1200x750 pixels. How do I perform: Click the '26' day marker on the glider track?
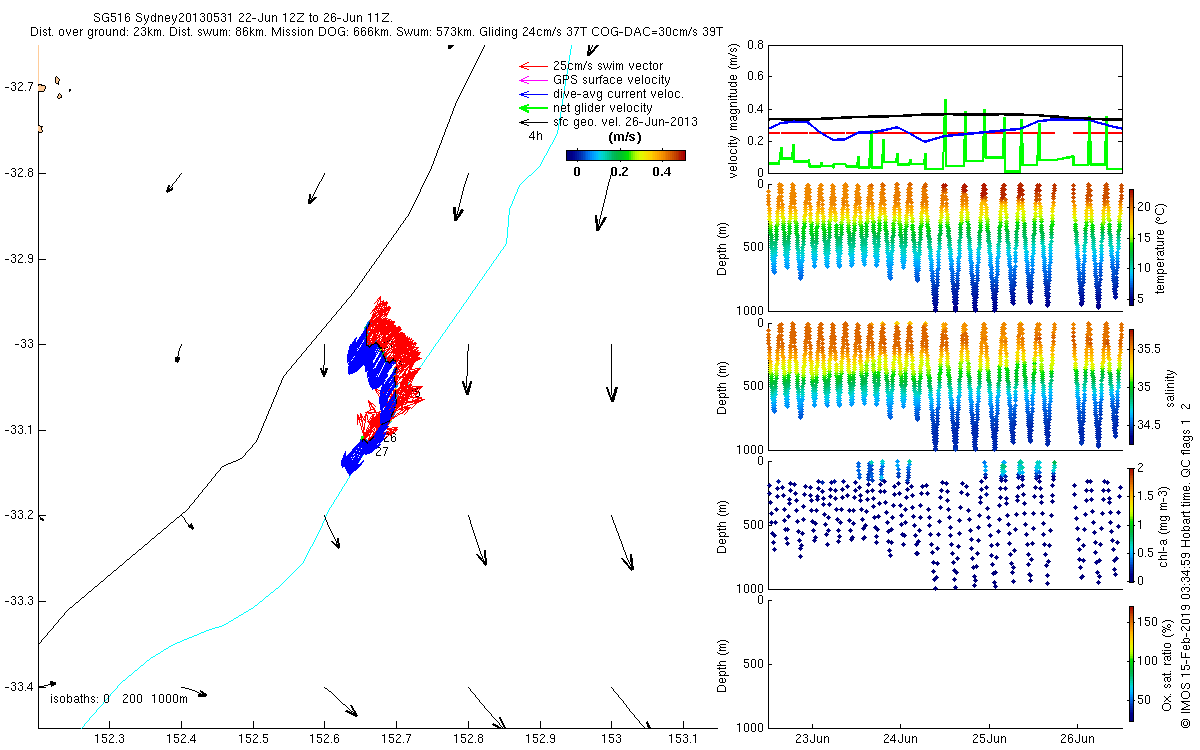click(x=390, y=438)
